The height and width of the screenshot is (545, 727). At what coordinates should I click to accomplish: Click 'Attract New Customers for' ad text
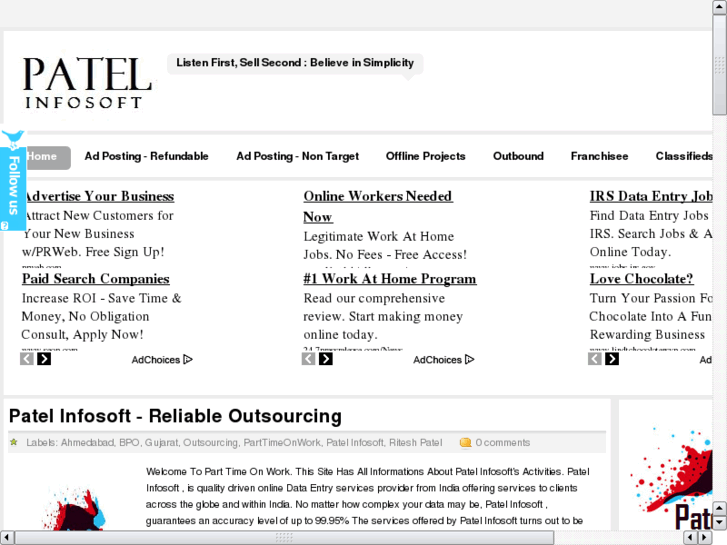click(98, 216)
